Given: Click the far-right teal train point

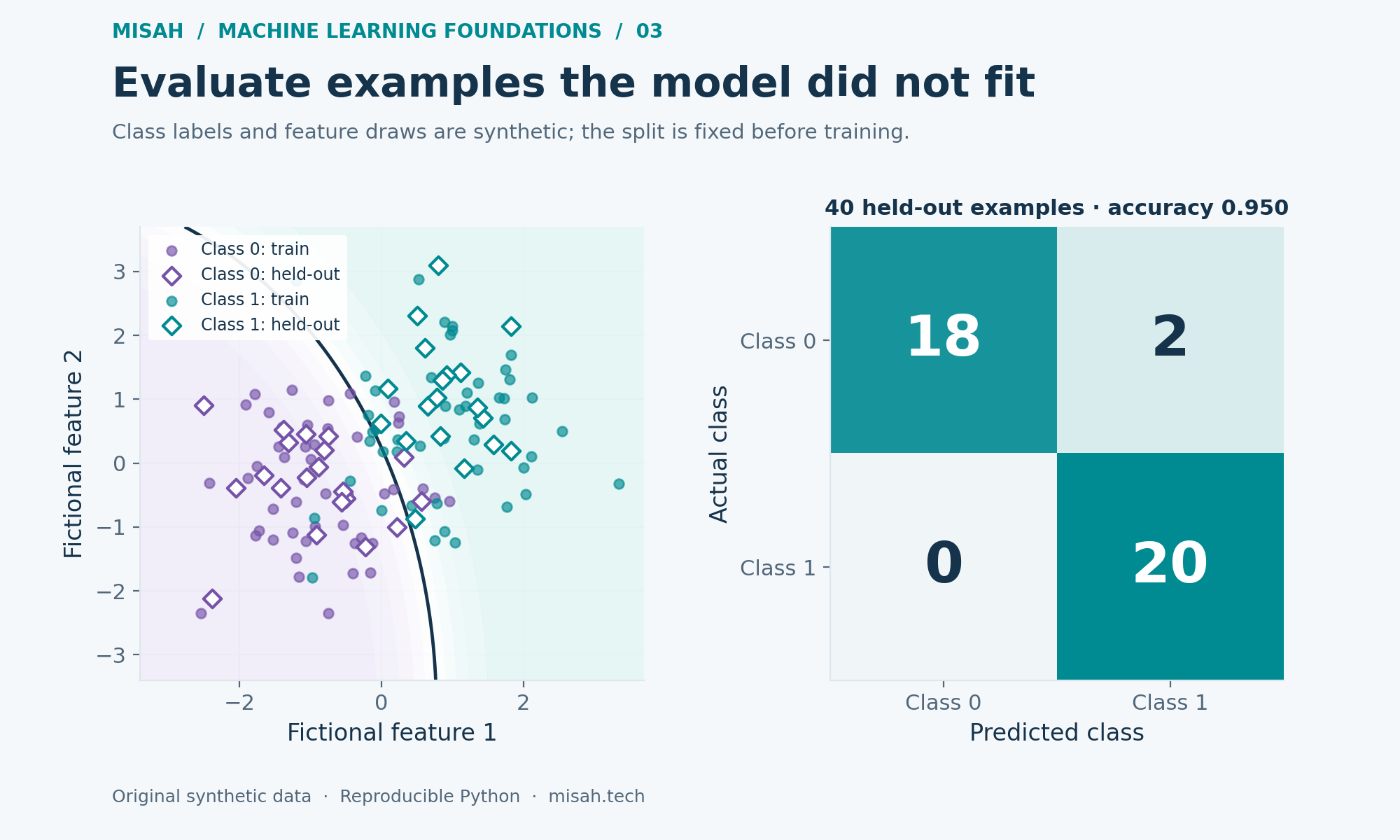Looking at the screenshot, I should 619,484.
